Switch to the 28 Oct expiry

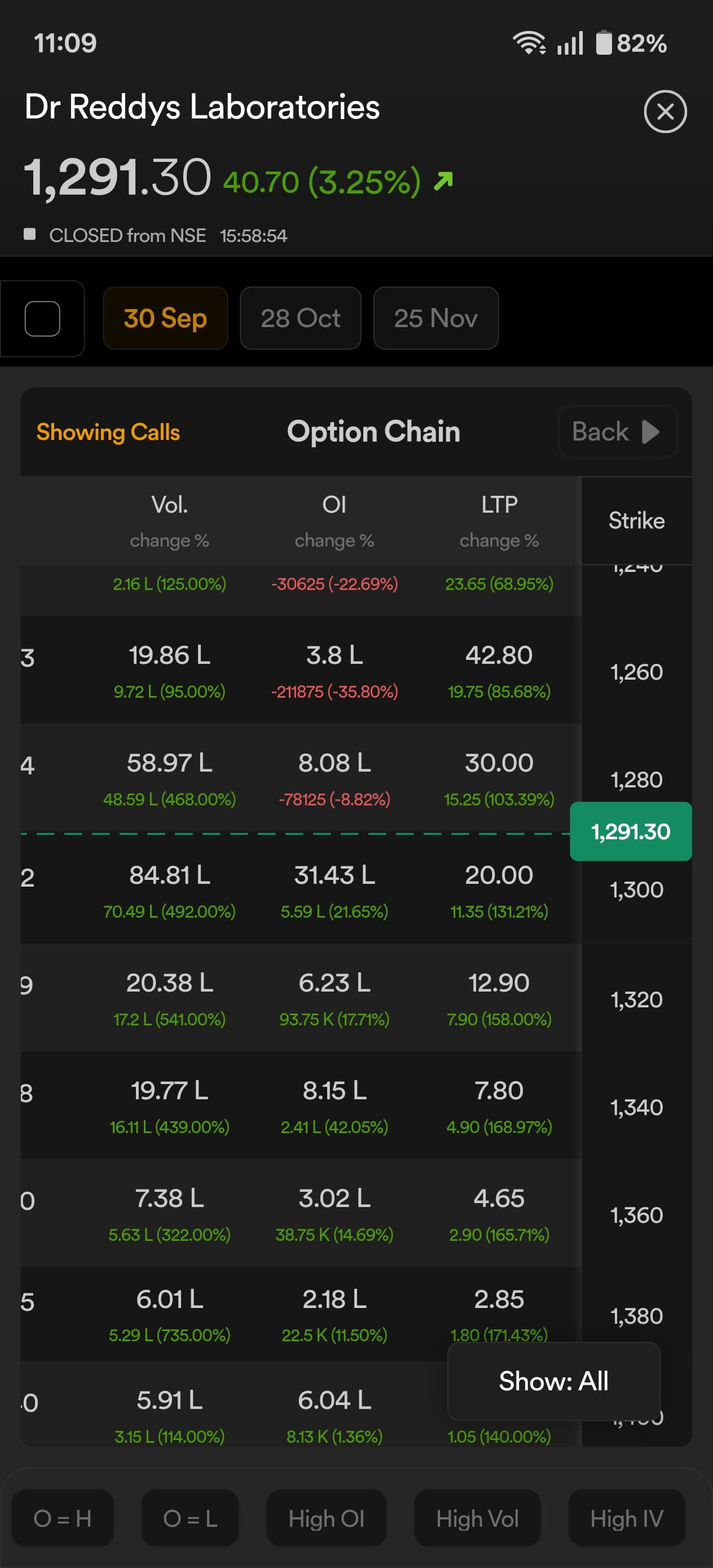300,318
